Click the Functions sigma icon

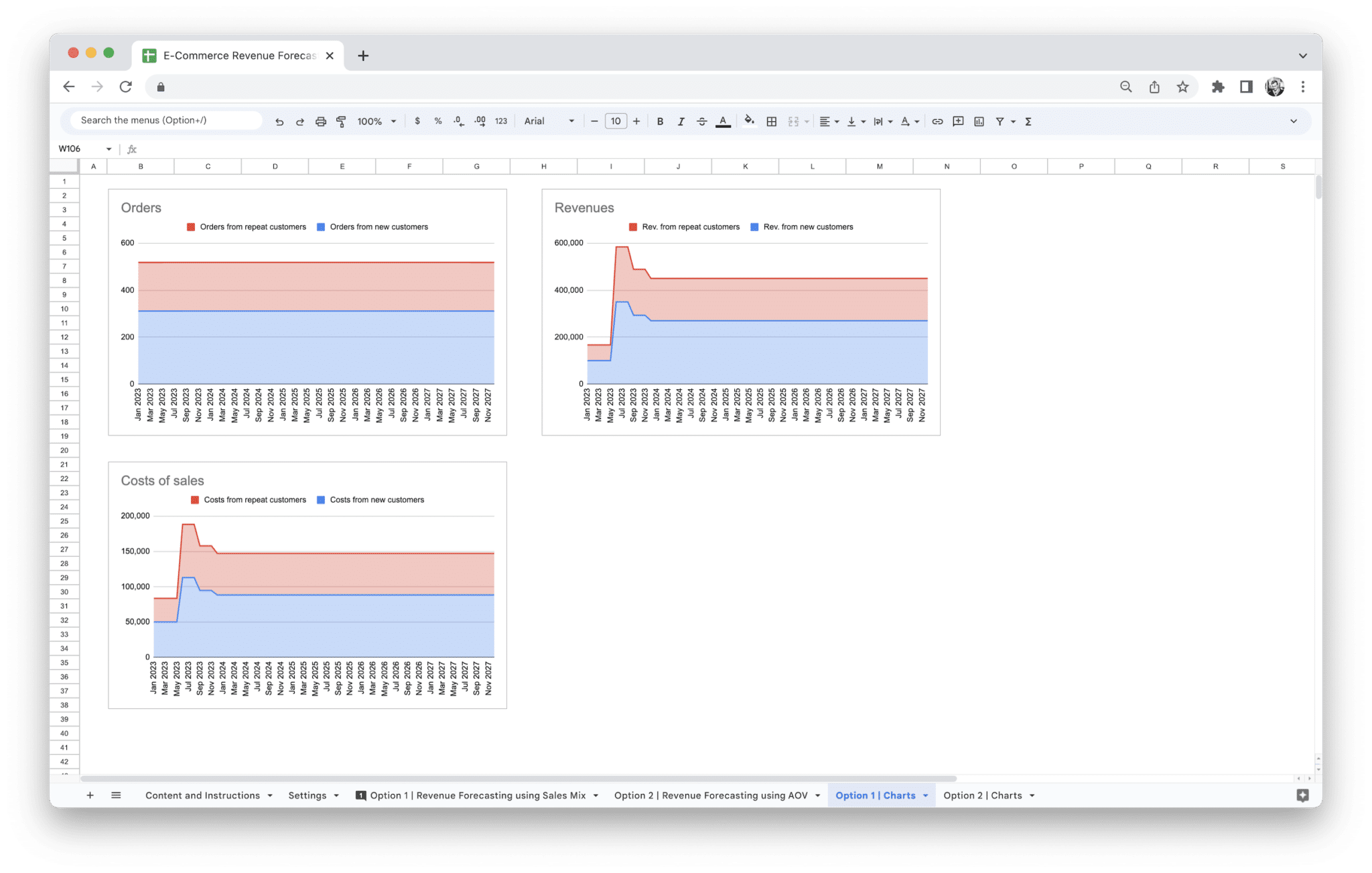(x=1027, y=121)
